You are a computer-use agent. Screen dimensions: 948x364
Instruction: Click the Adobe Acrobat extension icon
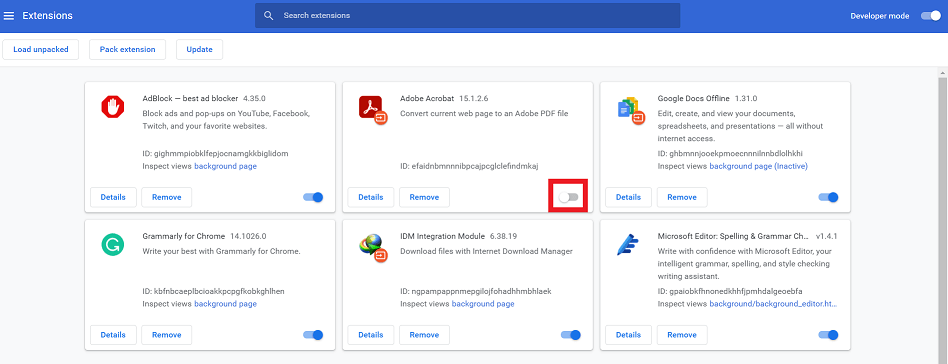[x=372, y=109]
